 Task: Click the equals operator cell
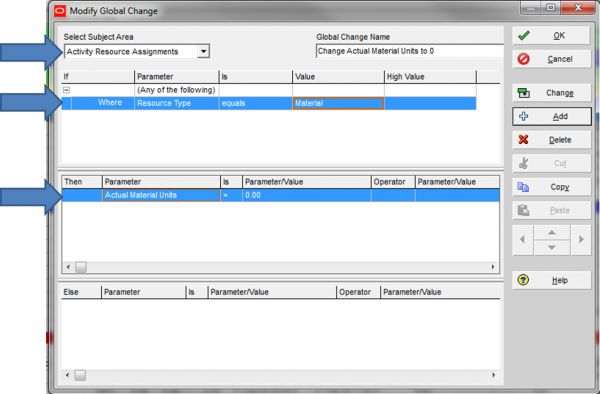click(x=256, y=103)
